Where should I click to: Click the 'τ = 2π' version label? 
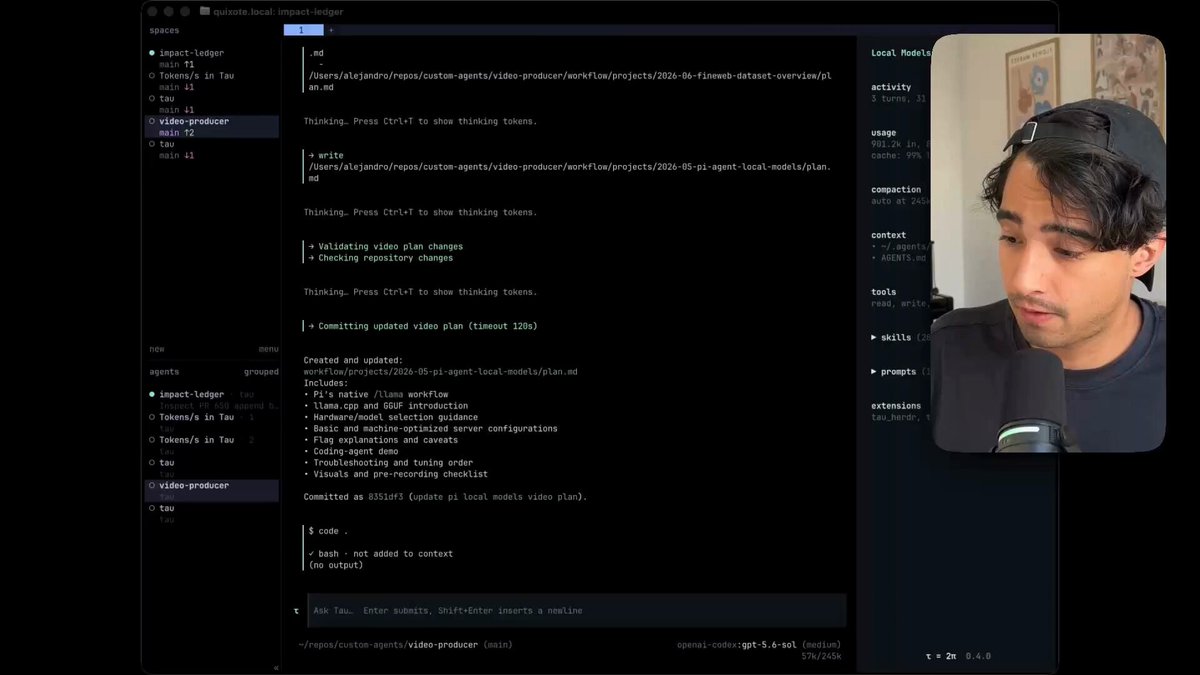click(942, 656)
